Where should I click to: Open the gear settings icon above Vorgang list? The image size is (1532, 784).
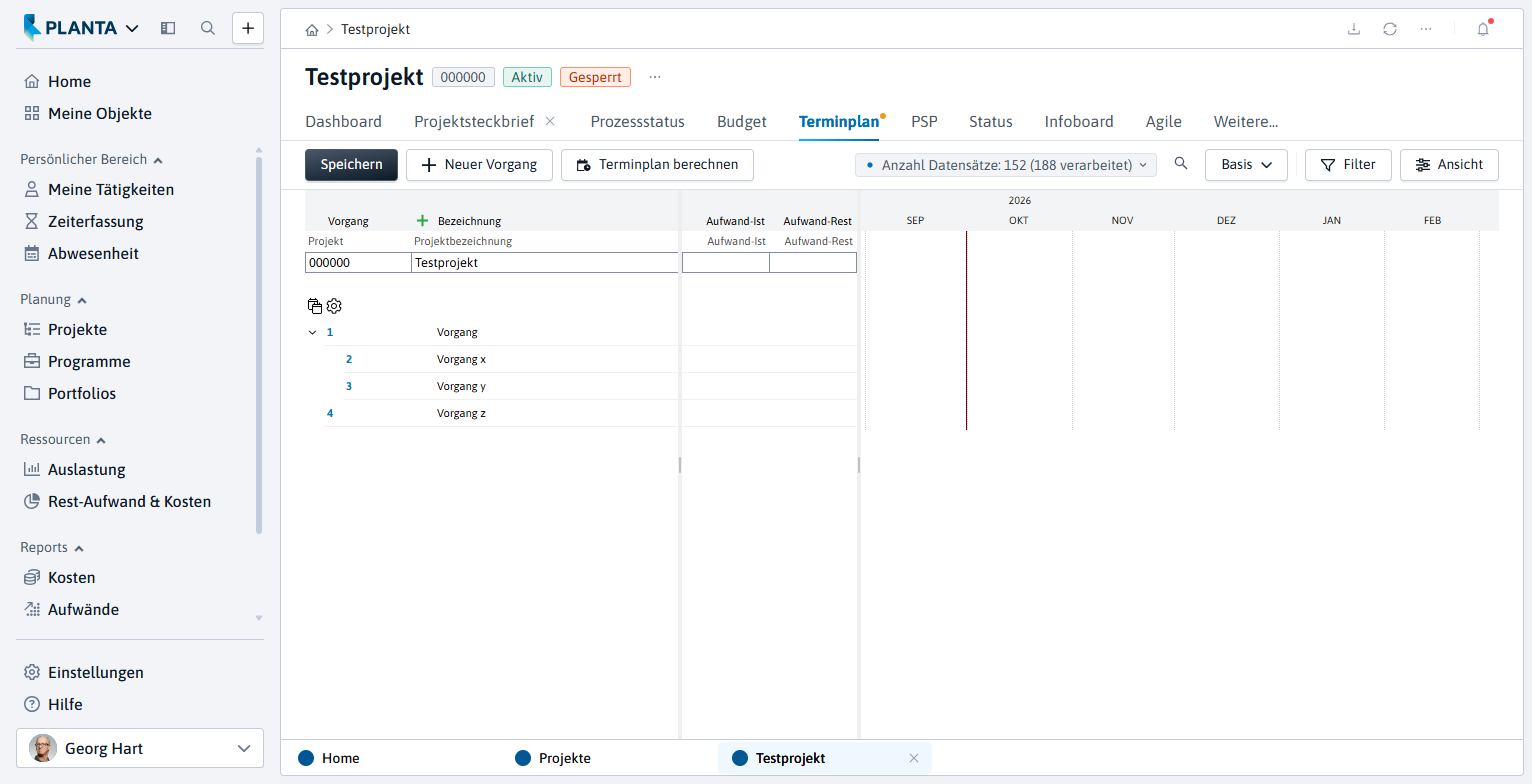334,306
